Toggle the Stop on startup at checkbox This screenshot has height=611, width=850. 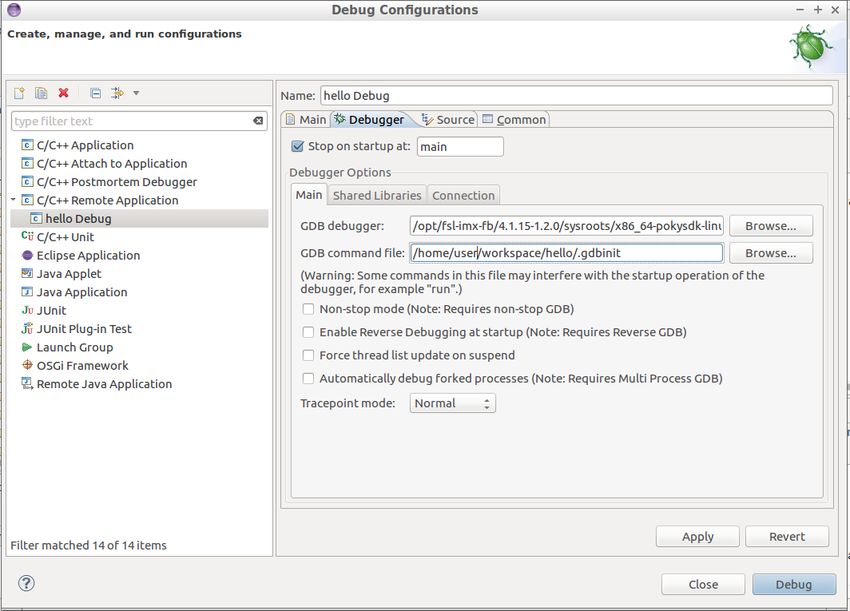(297, 146)
